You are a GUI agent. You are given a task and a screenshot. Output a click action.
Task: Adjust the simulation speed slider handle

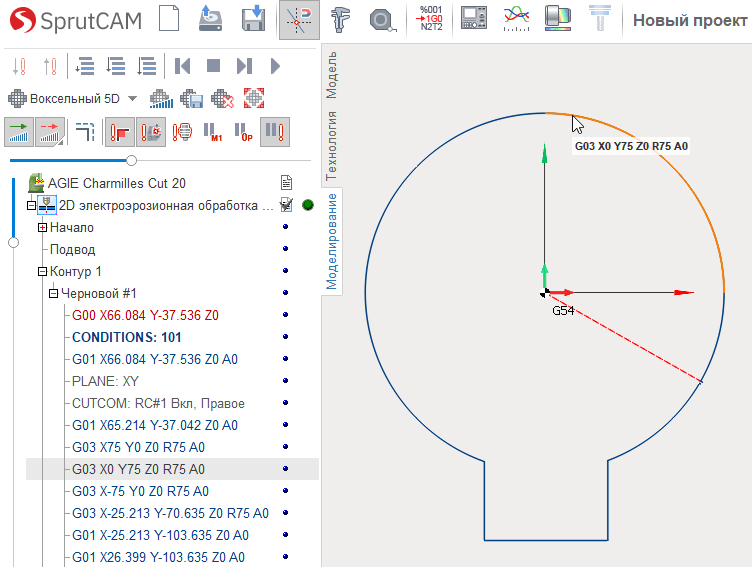point(131,160)
